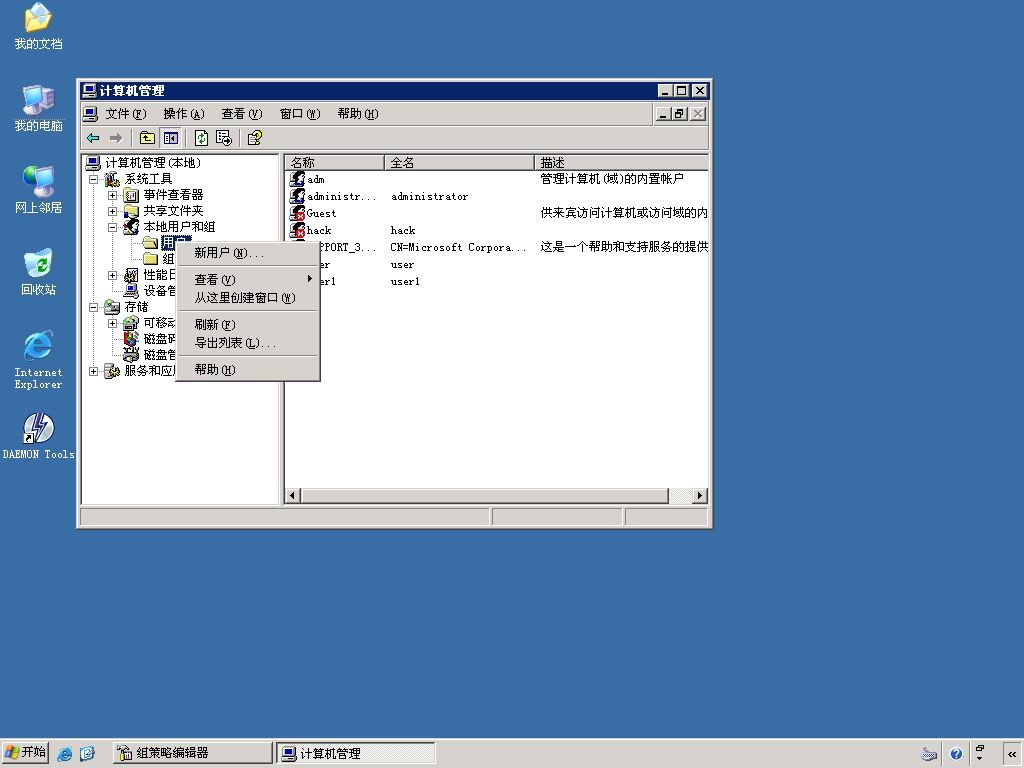This screenshot has width=1024, height=768.
Task: Expand the 服务和应用程序 tree node
Action: click(93, 371)
